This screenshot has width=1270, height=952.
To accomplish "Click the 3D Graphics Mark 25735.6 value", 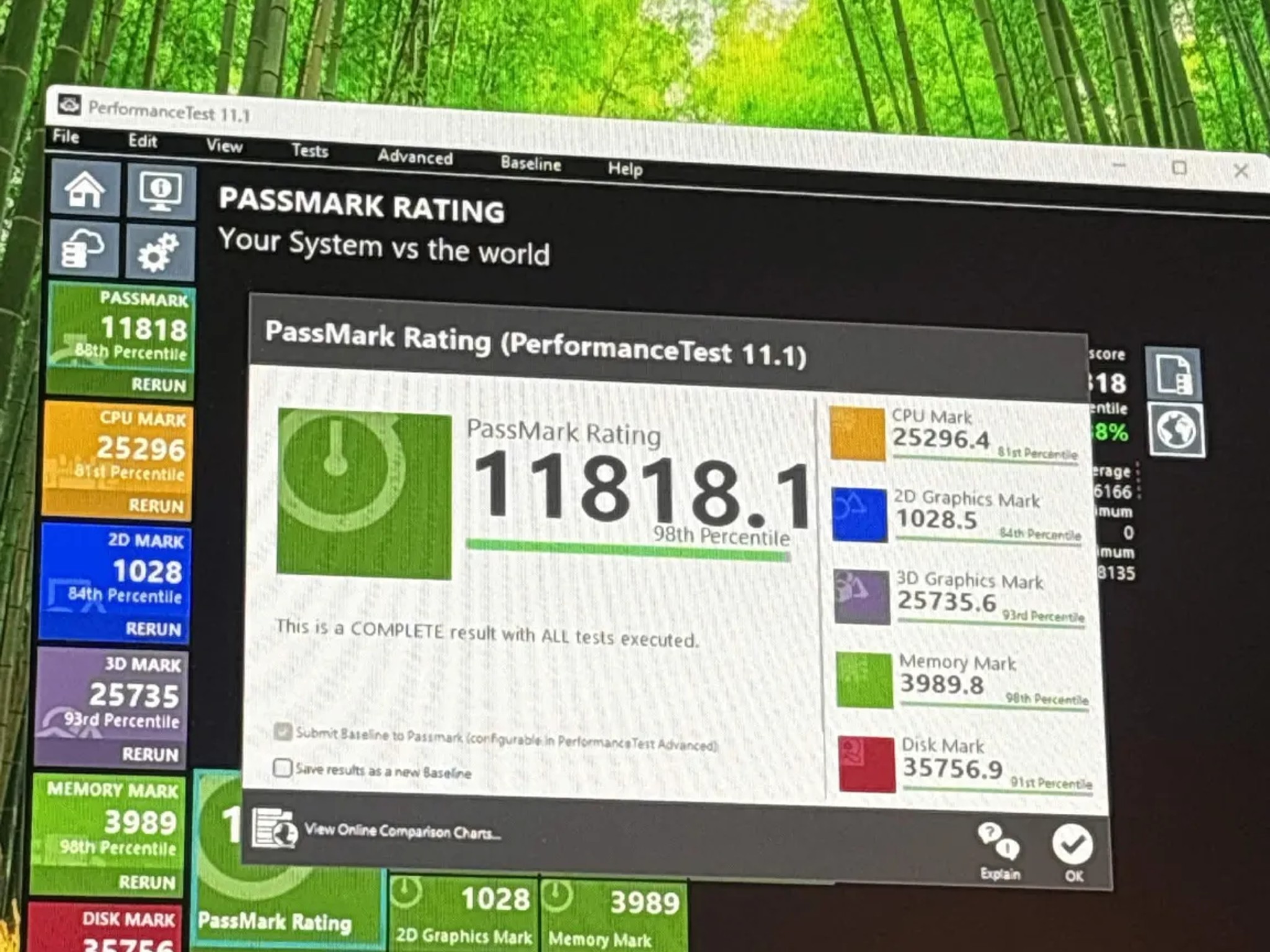I will 947,601.
